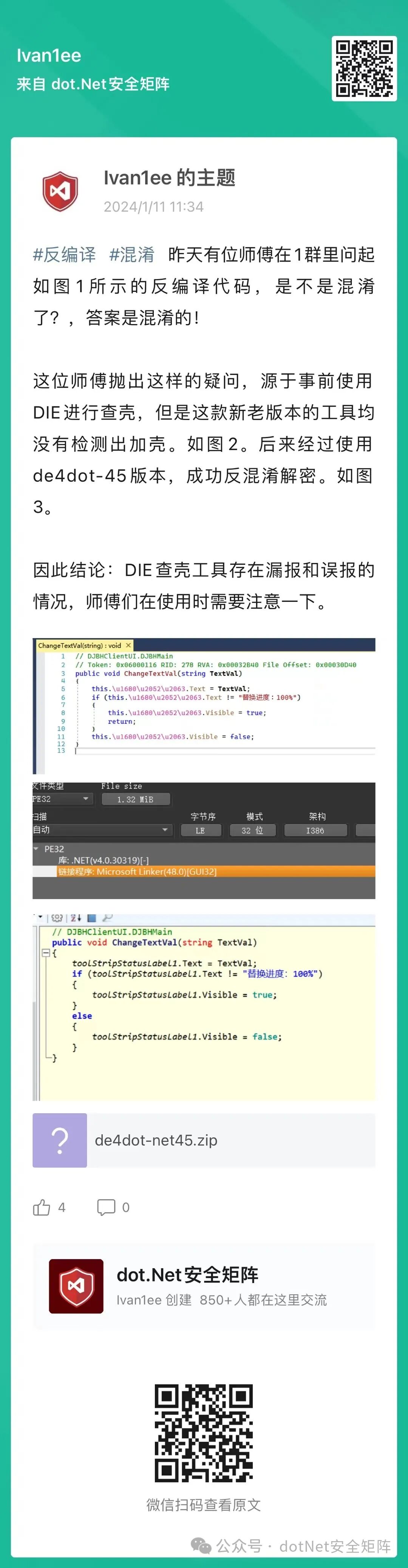The height and width of the screenshot is (1568, 408).
Task: Click the blue square toolbar icon
Action: click(x=92, y=918)
